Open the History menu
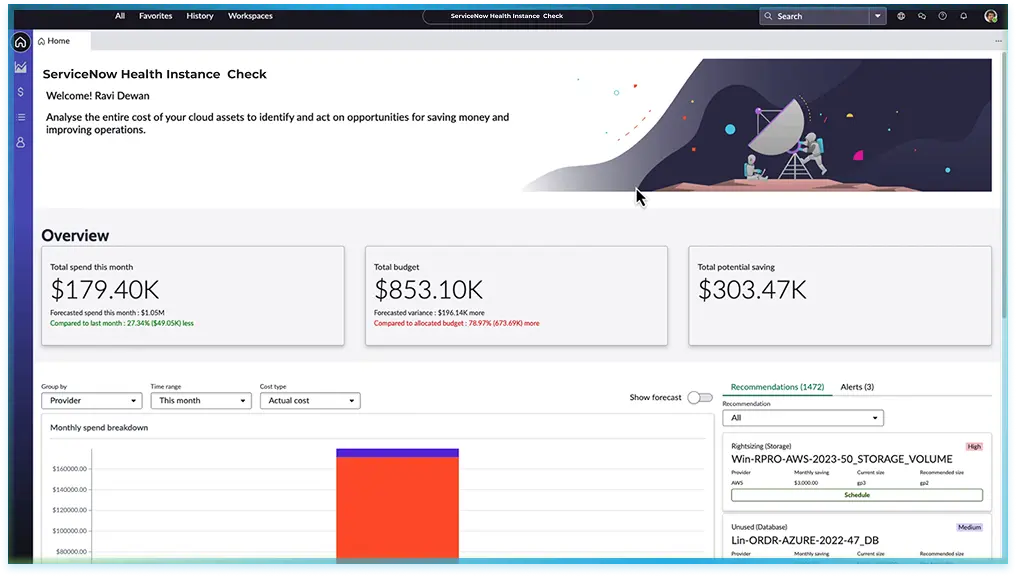This screenshot has width=1016, height=576. (200, 16)
